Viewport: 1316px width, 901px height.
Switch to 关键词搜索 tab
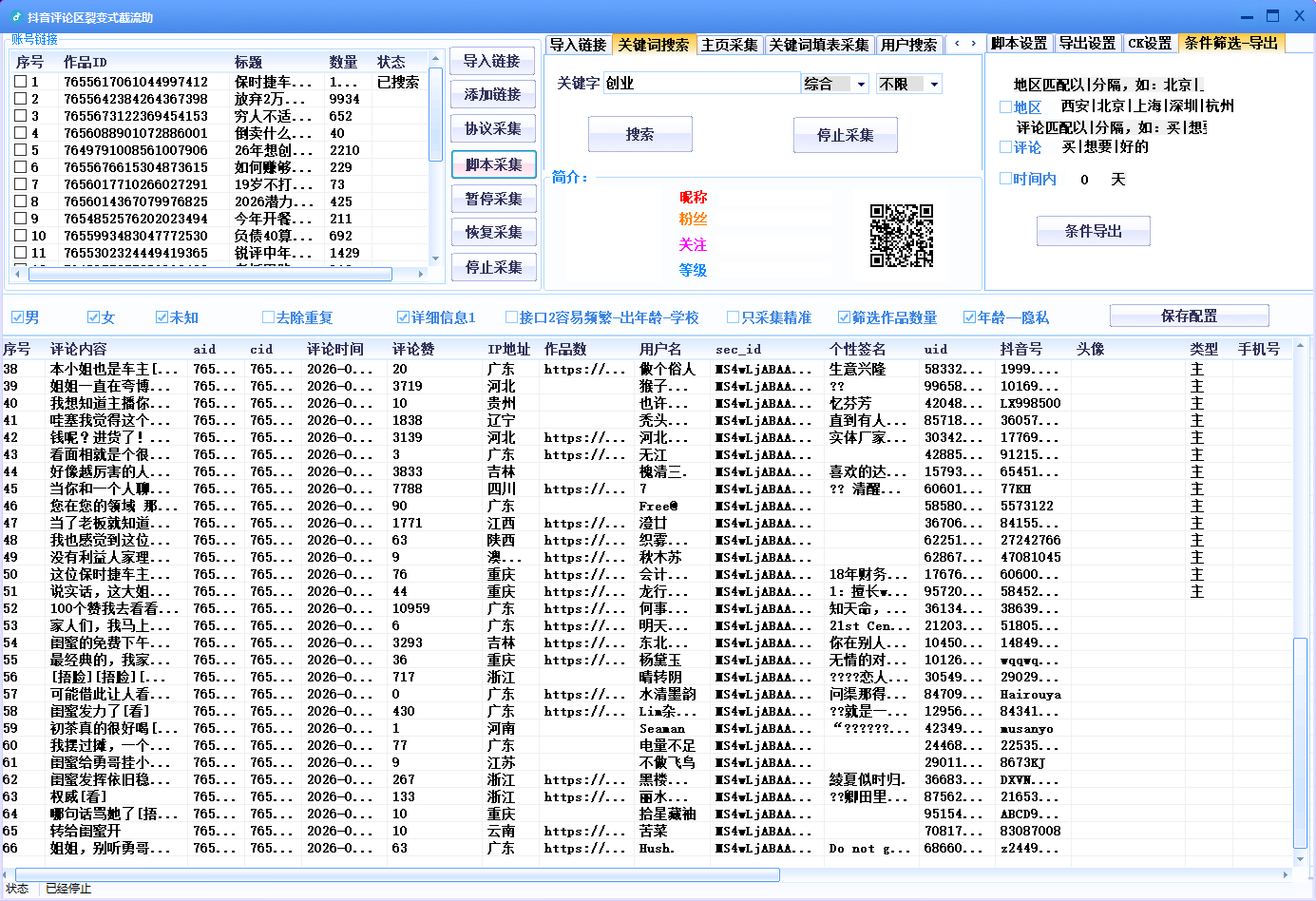(x=654, y=45)
